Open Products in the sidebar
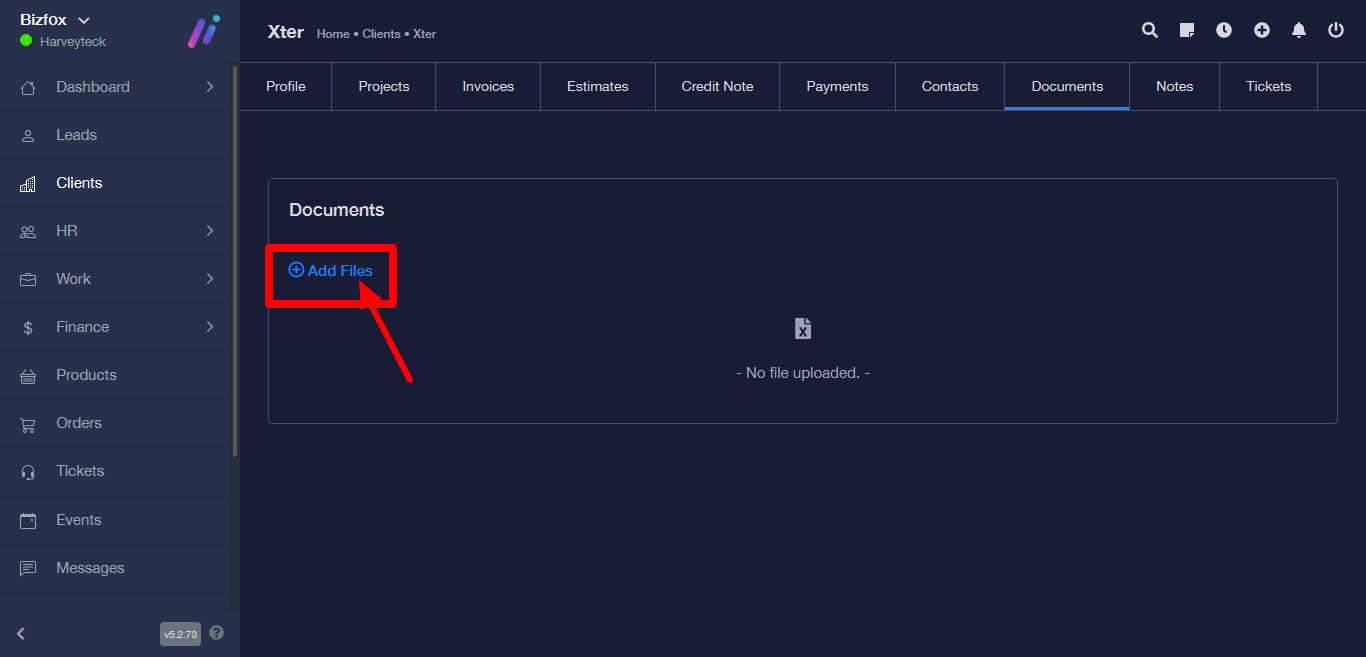The width and height of the screenshot is (1366, 657). point(86,375)
